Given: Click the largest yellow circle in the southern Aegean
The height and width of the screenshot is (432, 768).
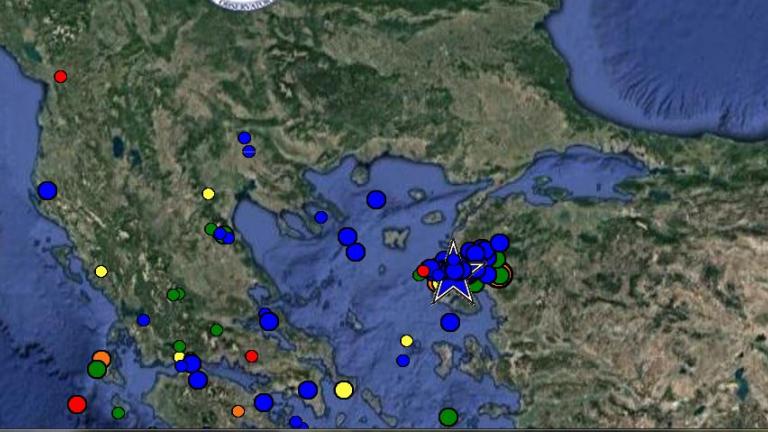Looking at the screenshot, I should (x=344, y=390).
